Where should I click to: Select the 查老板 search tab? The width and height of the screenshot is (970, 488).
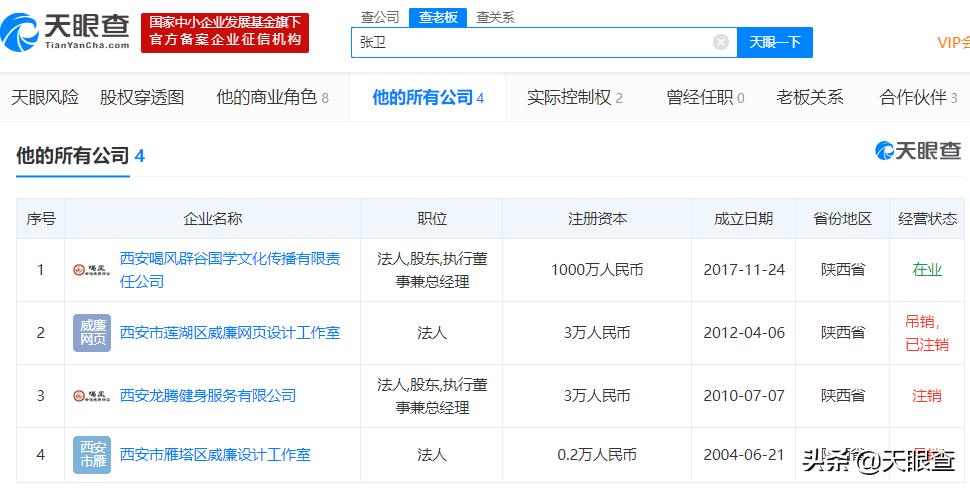point(437,17)
